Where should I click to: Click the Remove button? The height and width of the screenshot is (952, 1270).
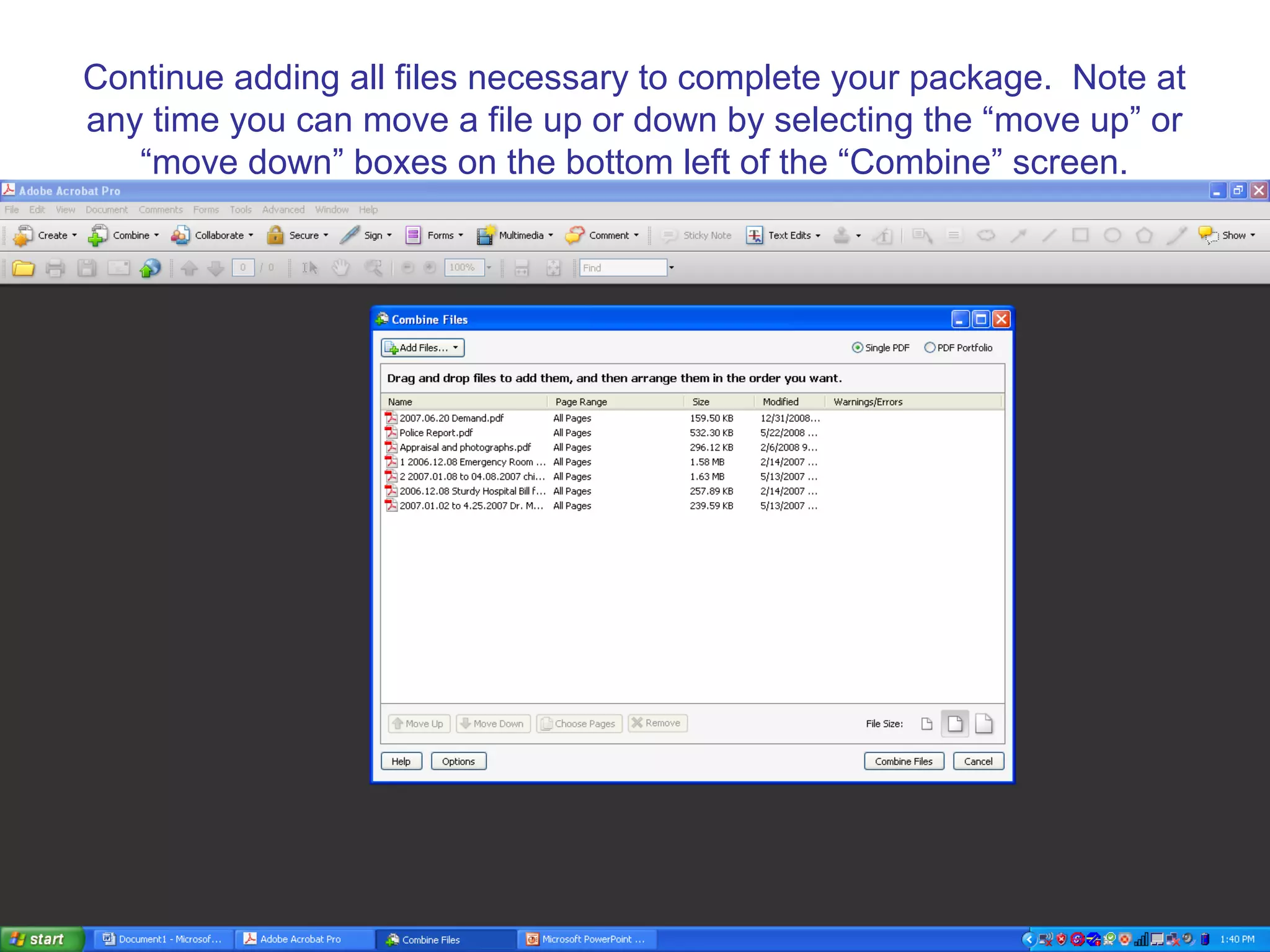coord(657,723)
